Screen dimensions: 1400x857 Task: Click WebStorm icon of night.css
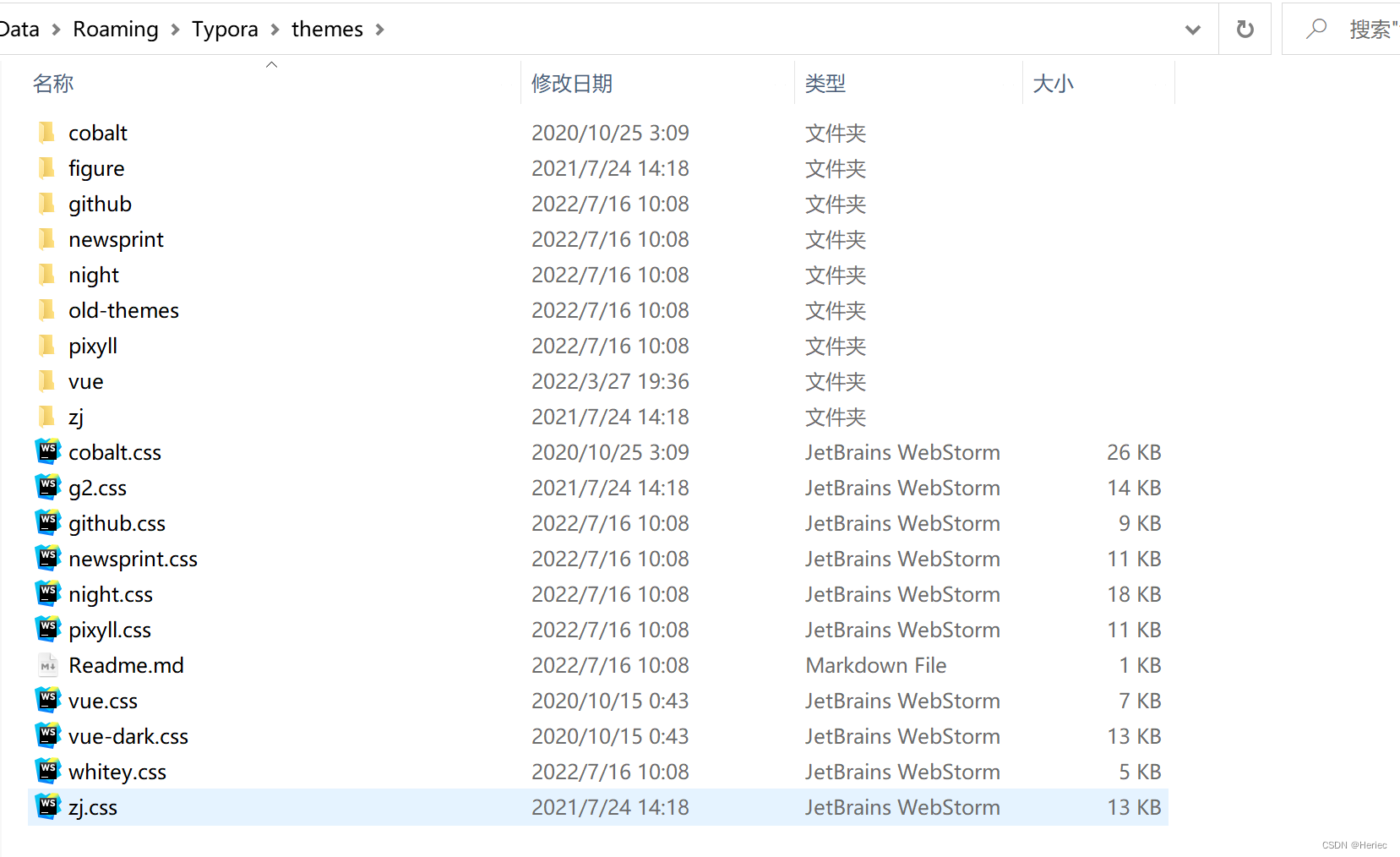[48, 593]
